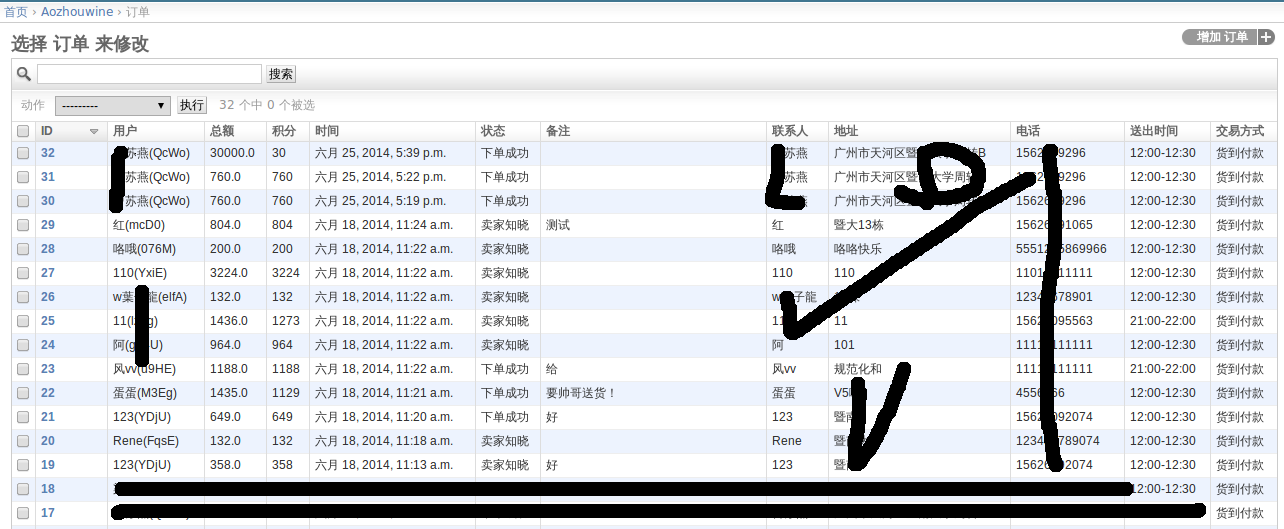The width and height of the screenshot is (1284, 529).
Task: Check the box for order 29
Action: pyautogui.click(x=23, y=226)
